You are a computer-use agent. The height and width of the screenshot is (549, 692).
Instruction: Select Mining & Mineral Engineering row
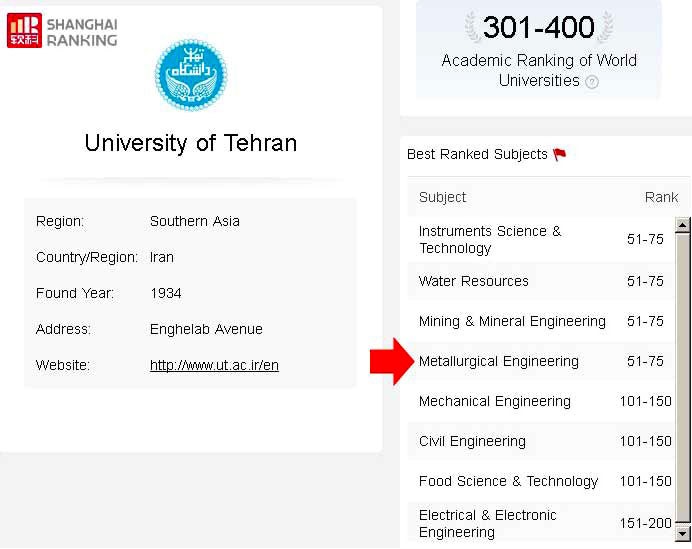pos(542,321)
